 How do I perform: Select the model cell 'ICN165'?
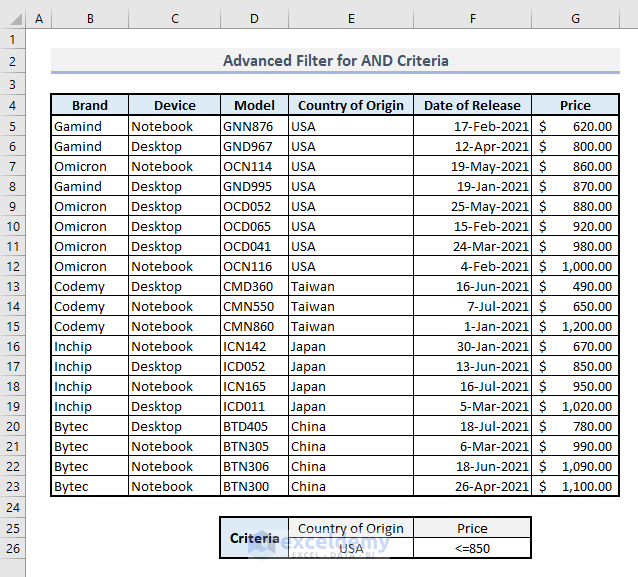click(x=254, y=386)
